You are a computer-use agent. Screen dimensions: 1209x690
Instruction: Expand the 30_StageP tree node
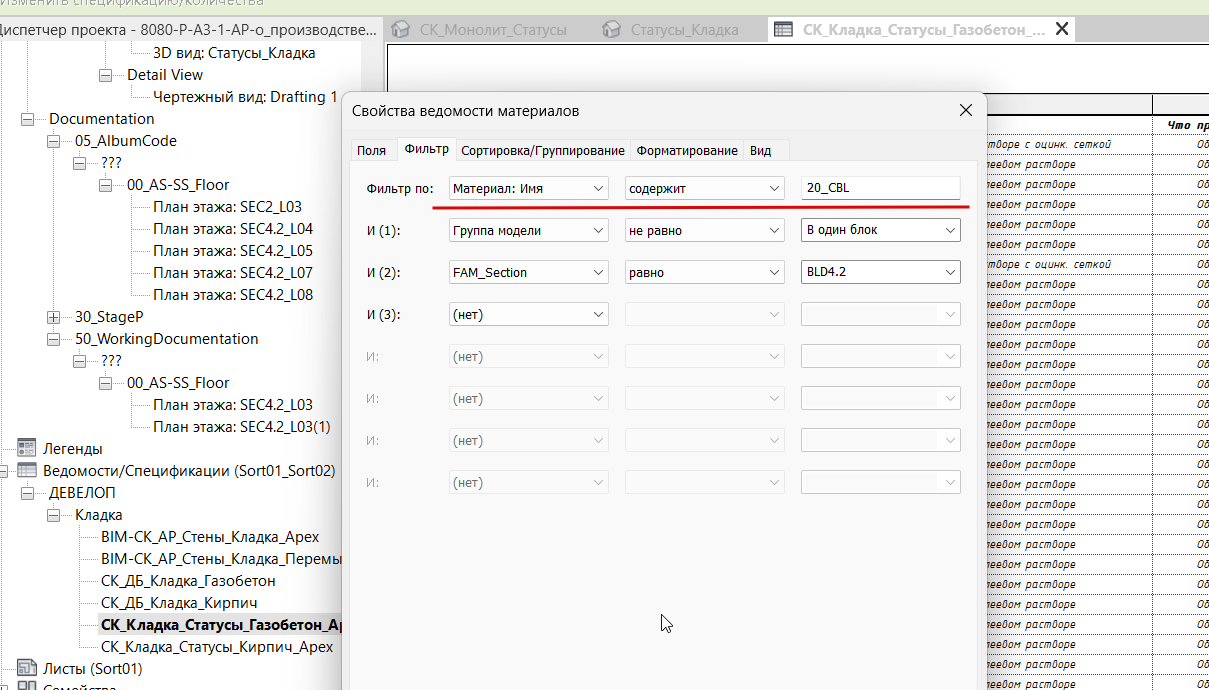tap(54, 317)
